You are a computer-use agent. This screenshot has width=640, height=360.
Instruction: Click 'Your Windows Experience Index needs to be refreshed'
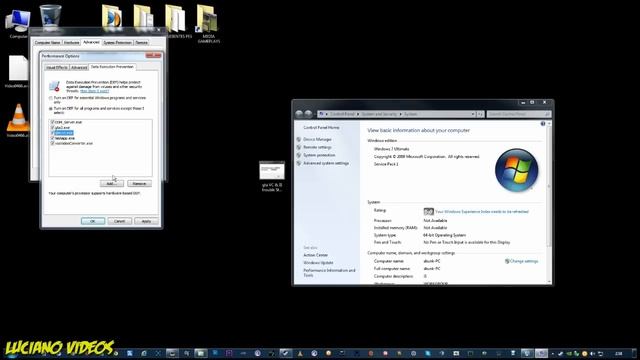482,212
